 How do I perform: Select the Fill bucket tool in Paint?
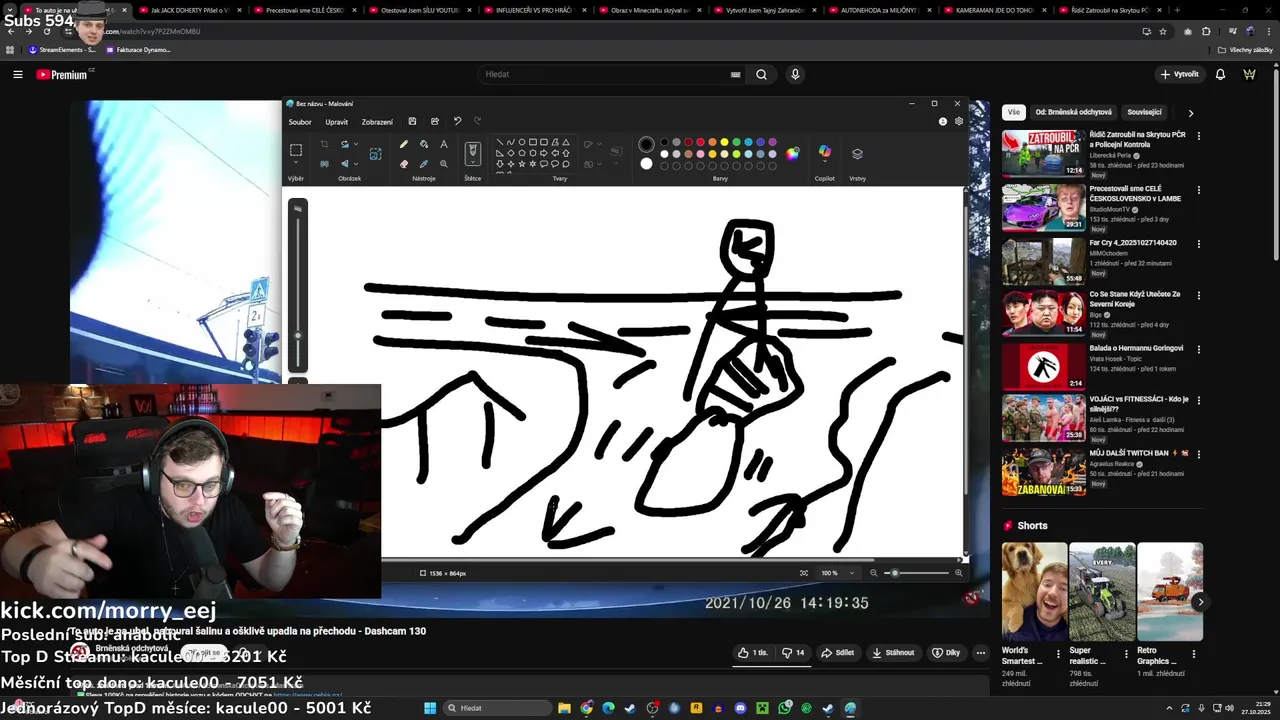[424, 144]
